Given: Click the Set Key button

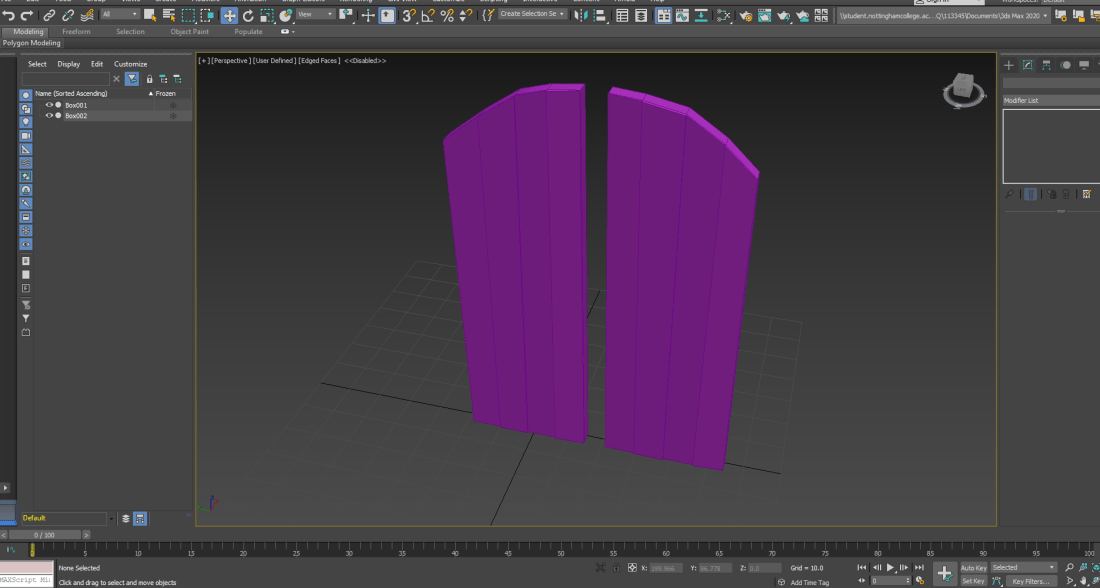Looking at the screenshot, I should coord(973,581).
